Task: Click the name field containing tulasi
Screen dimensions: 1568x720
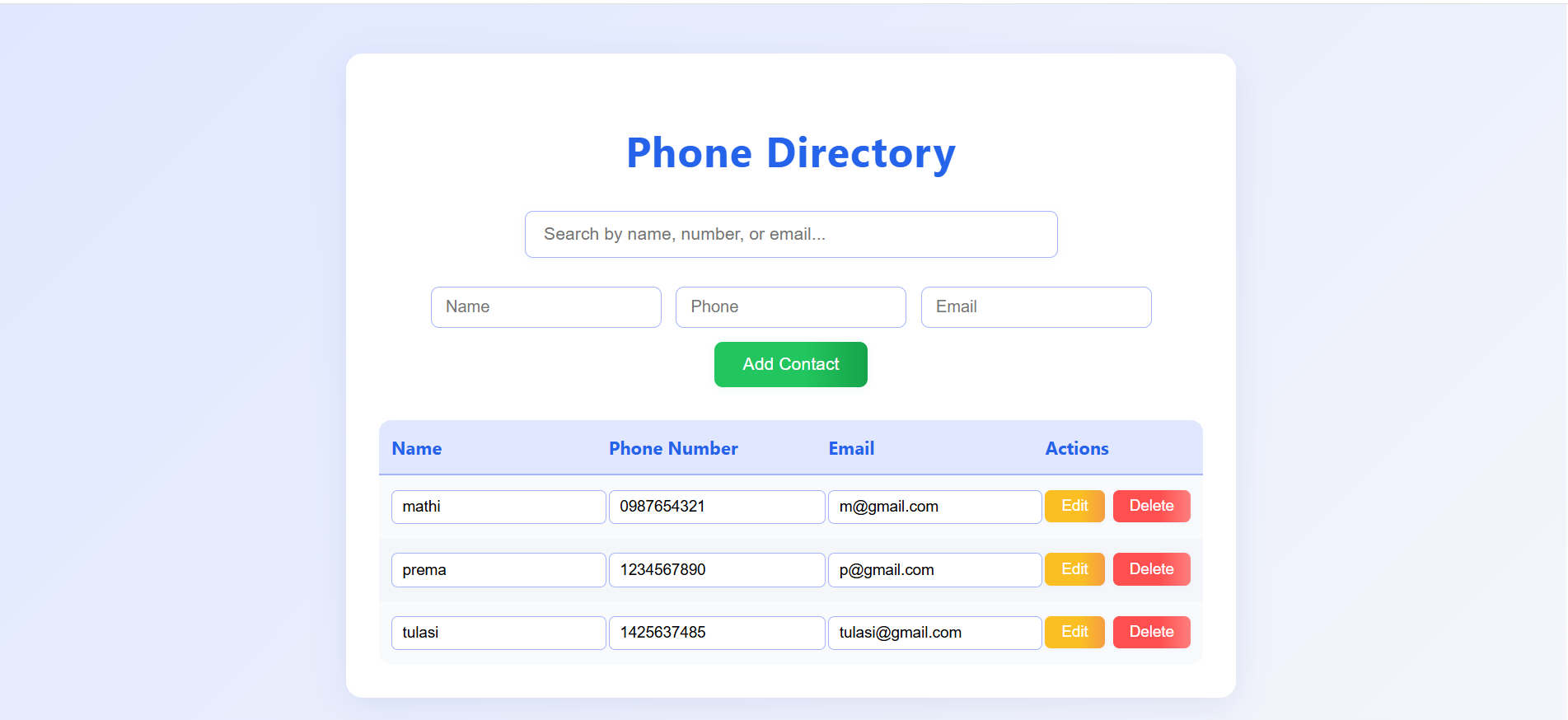Action: click(498, 633)
